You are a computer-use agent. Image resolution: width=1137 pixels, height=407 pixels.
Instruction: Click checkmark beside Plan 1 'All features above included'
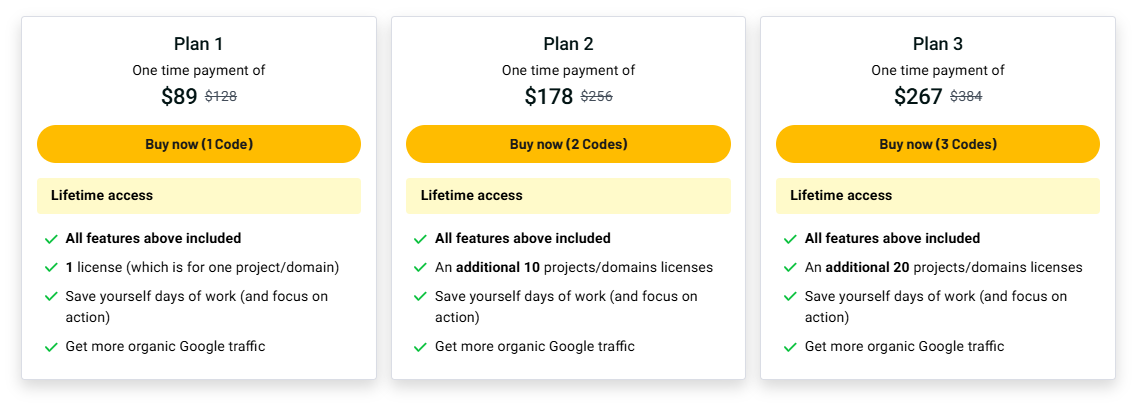click(51, 239)
